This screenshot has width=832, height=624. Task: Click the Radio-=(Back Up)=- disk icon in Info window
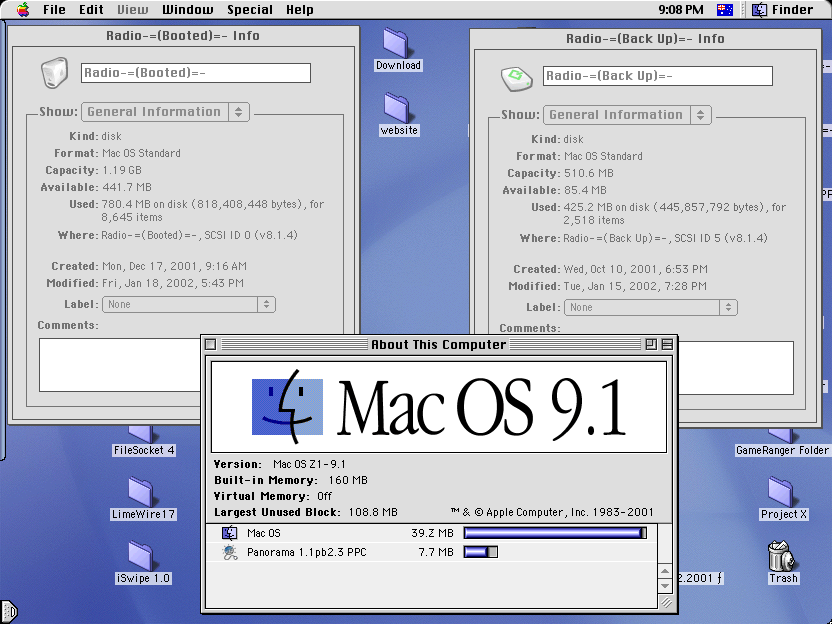pyautogui.click(x=516, y=79)
